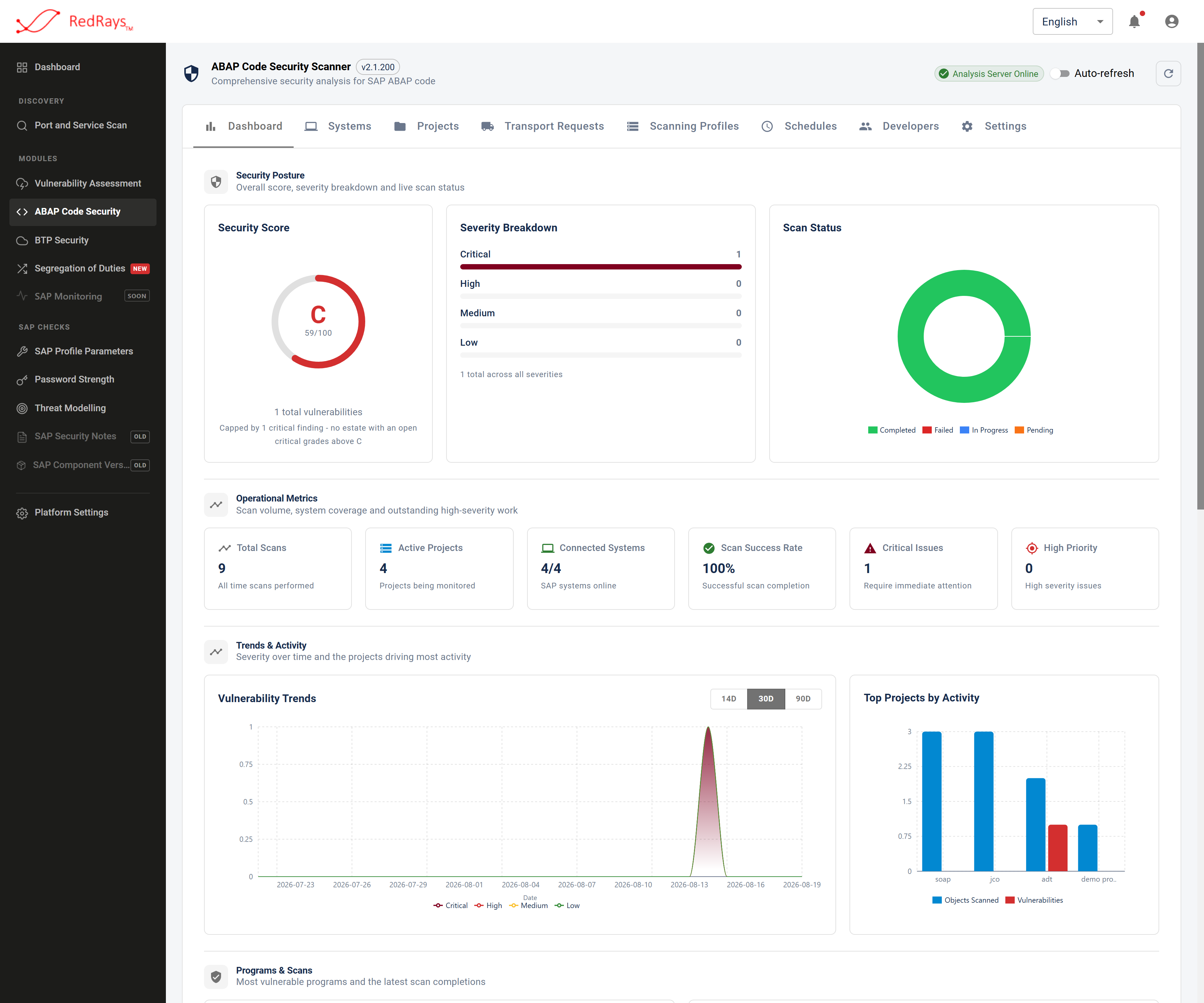Image resolution: width=1204 pixels, height=1003 pixels.
Task: Click the ABAP Code Security code icon
Action: click(22, 212)
